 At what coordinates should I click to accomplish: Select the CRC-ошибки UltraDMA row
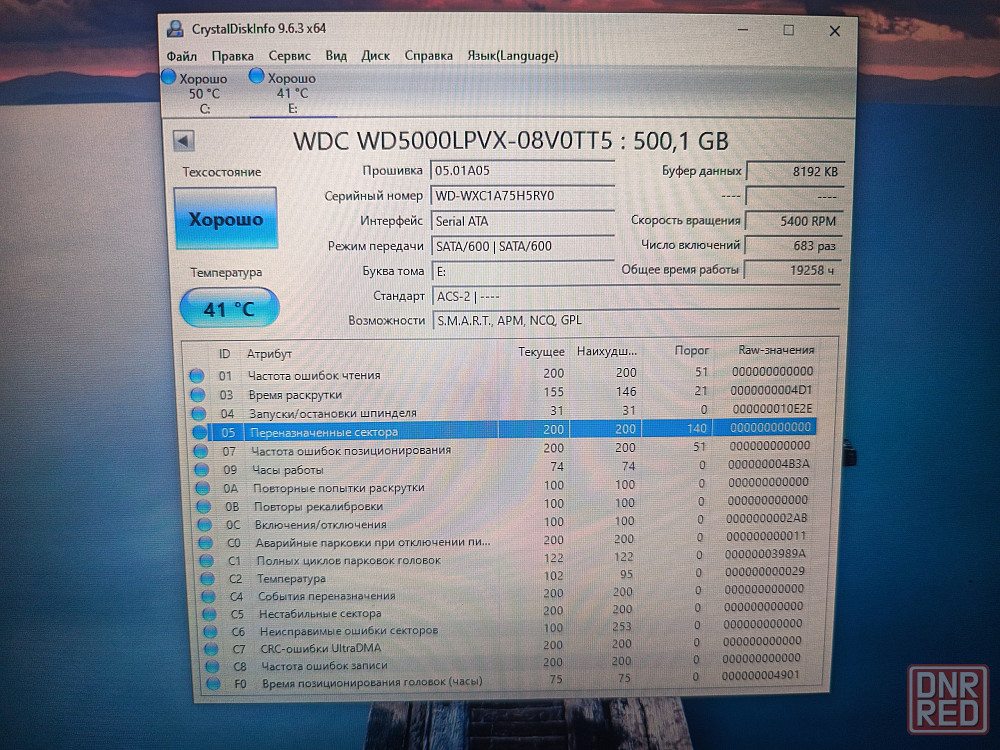tap(504, 646)
